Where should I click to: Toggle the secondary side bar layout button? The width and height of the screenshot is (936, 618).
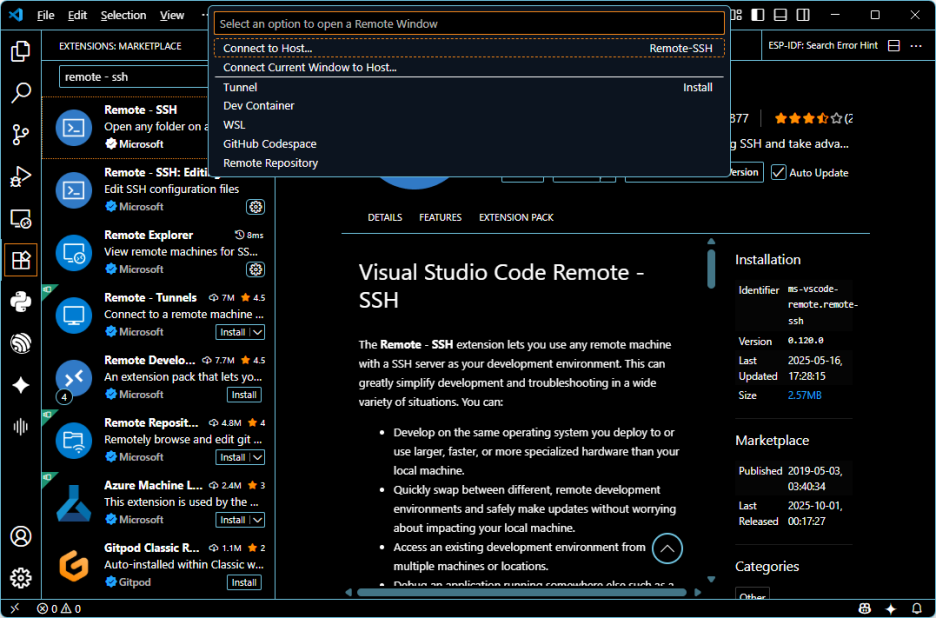click(803, 15)
